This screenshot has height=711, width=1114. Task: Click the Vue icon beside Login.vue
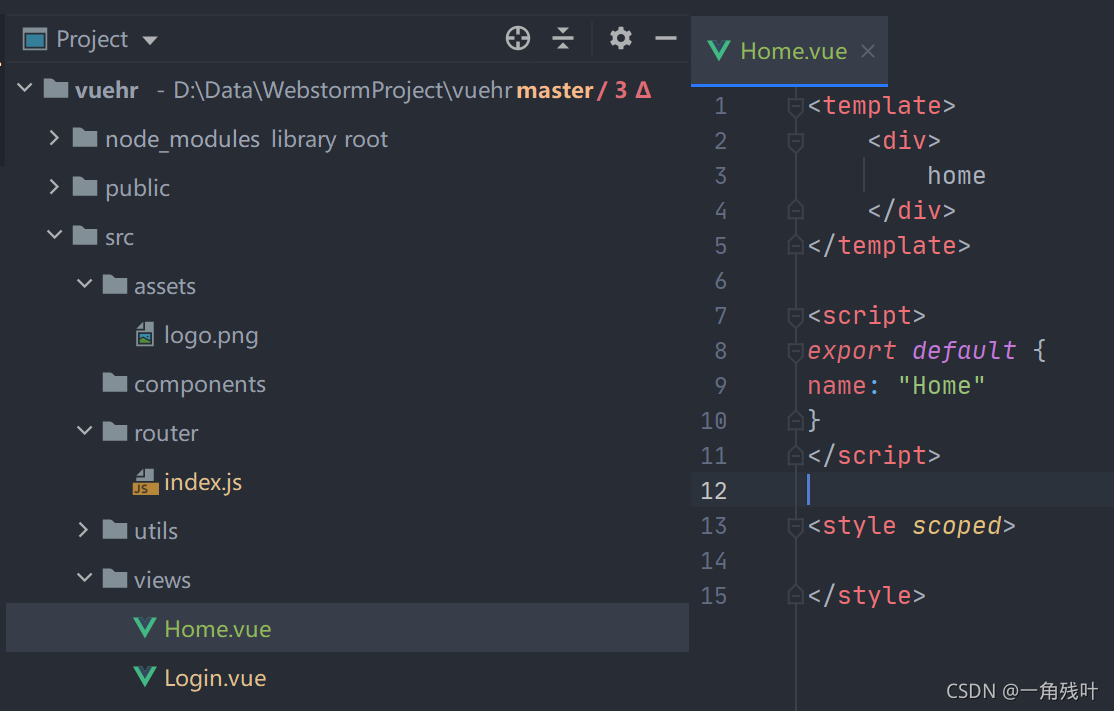145,677
